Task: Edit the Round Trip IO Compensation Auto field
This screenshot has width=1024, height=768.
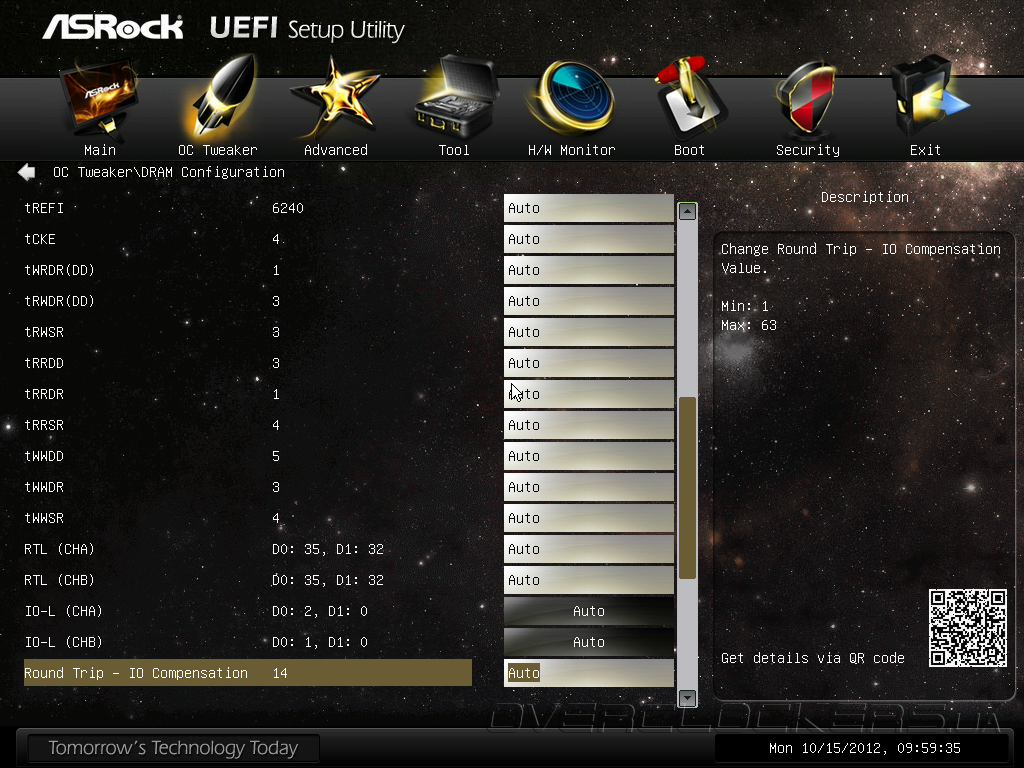Action: click(x=588, y=673)
